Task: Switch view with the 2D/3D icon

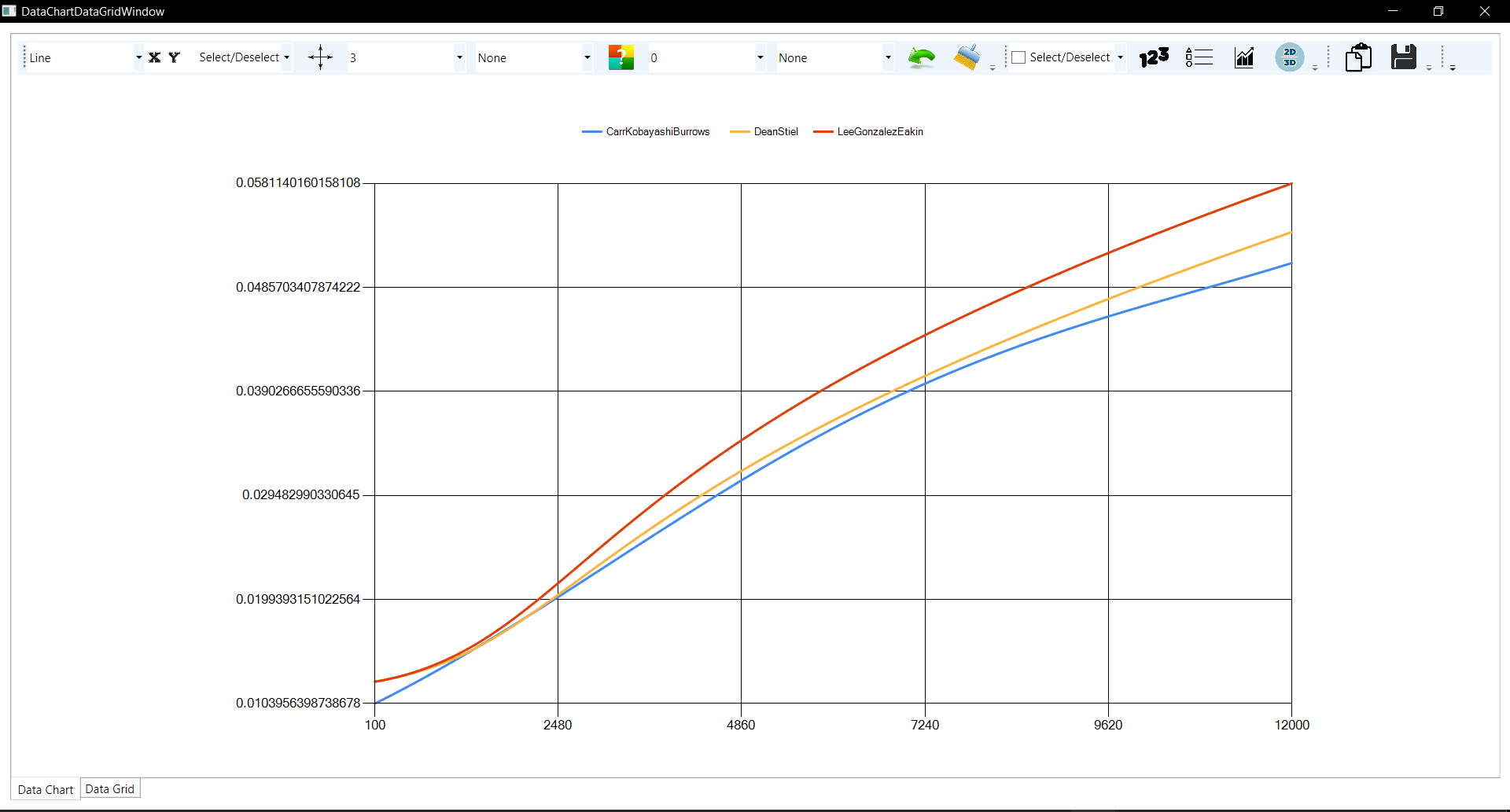Action: point(1289,57)
